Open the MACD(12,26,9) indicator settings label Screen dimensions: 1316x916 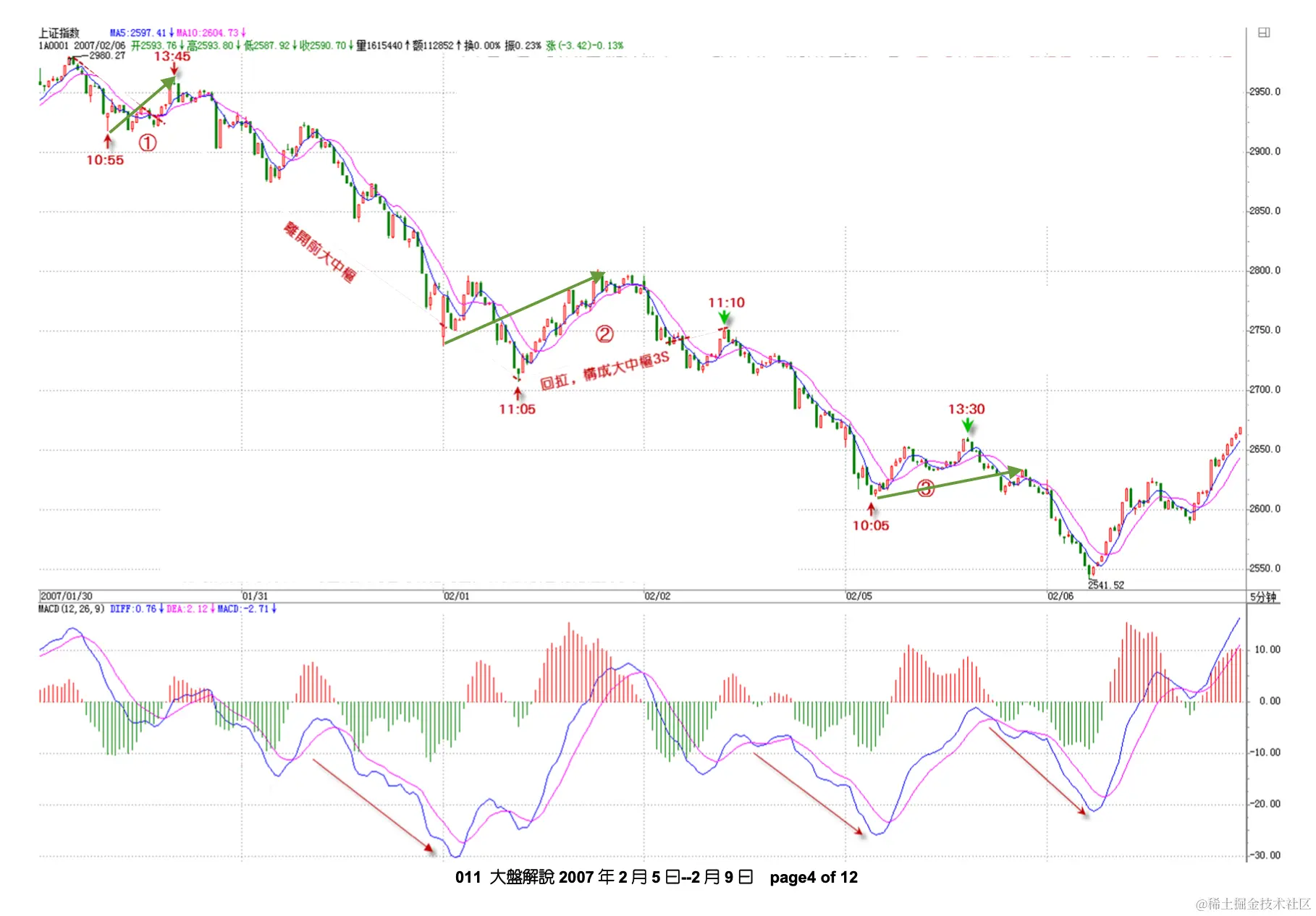pos(72,609)
